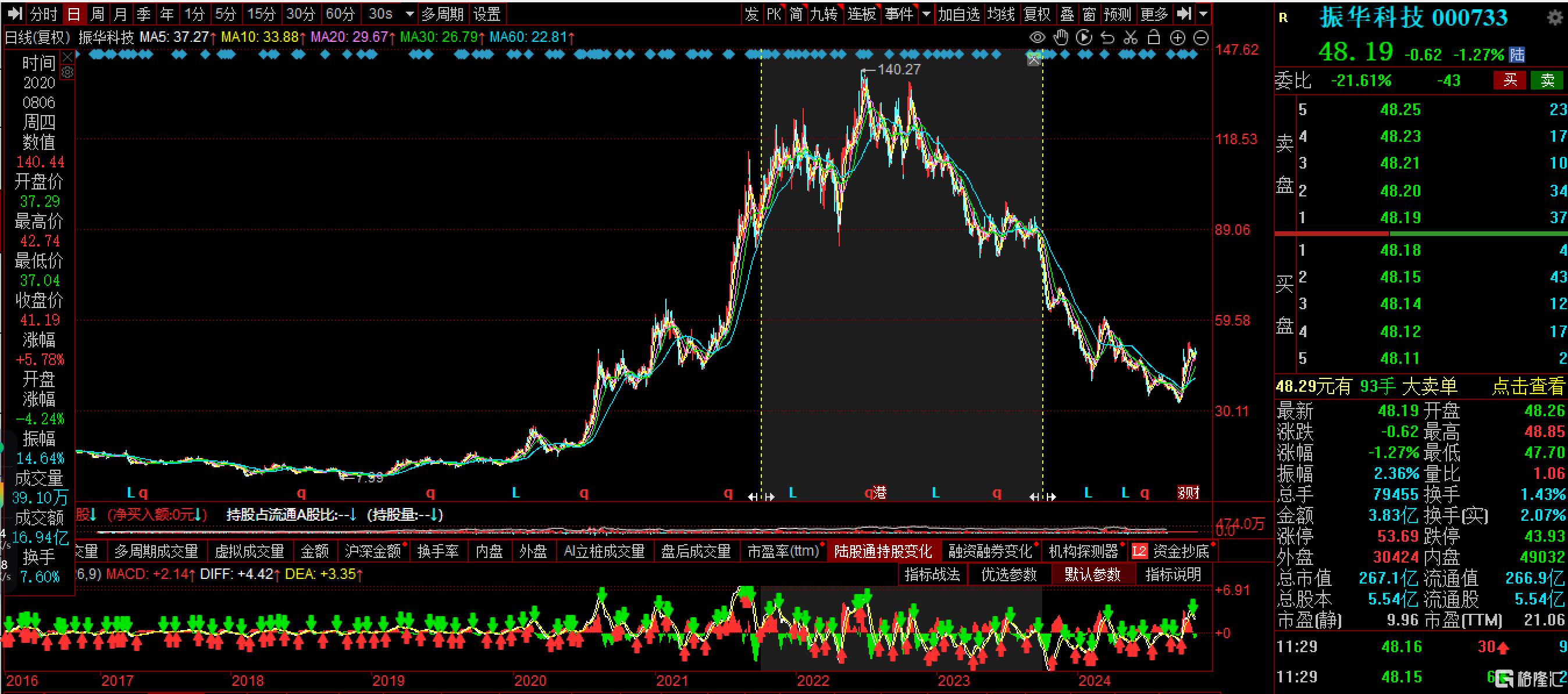
Task: Open 多周期 multi-period view
Action: click(x=443, y=13)
